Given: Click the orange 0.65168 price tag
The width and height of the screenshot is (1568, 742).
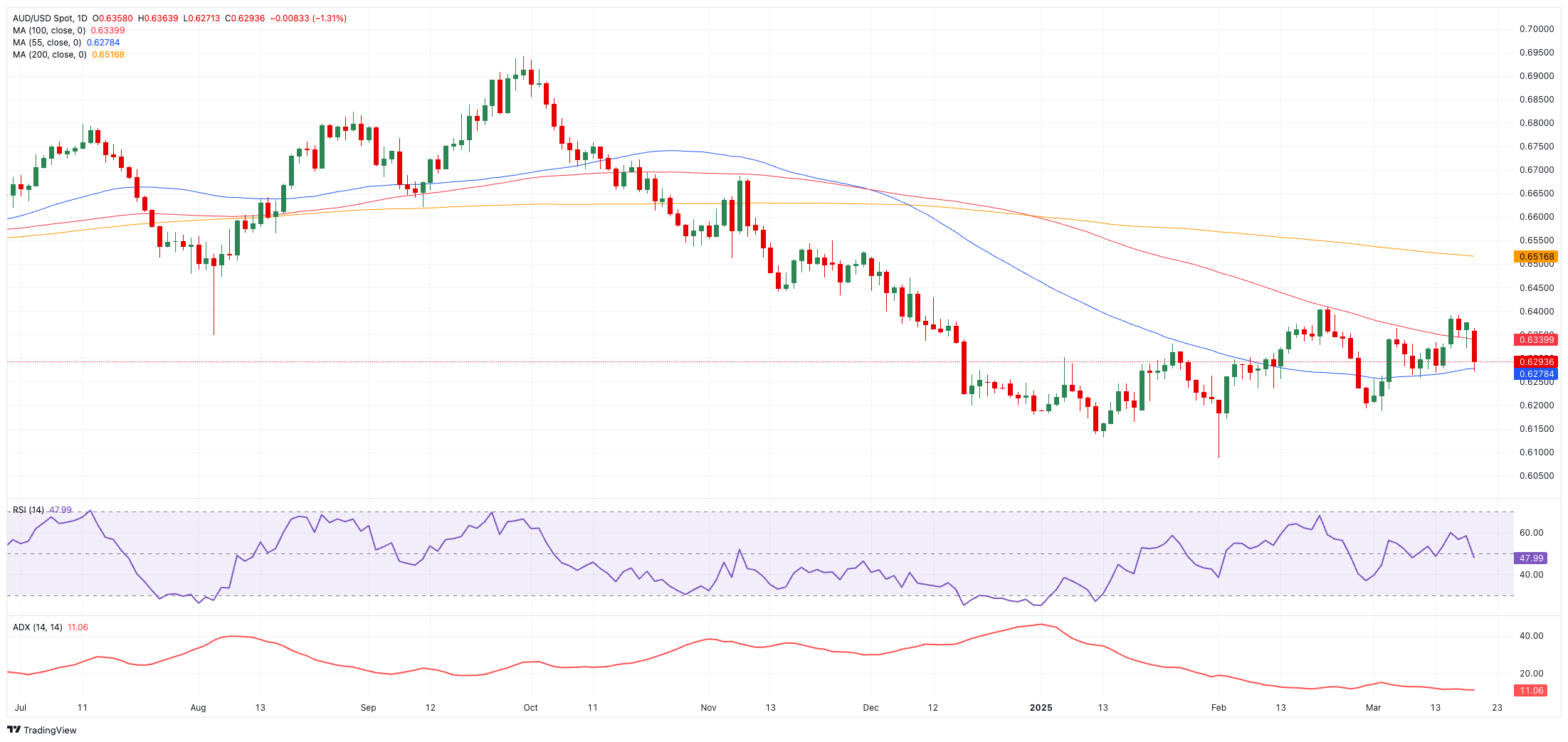Looking at the screenshot, I should click(1536, 257).
